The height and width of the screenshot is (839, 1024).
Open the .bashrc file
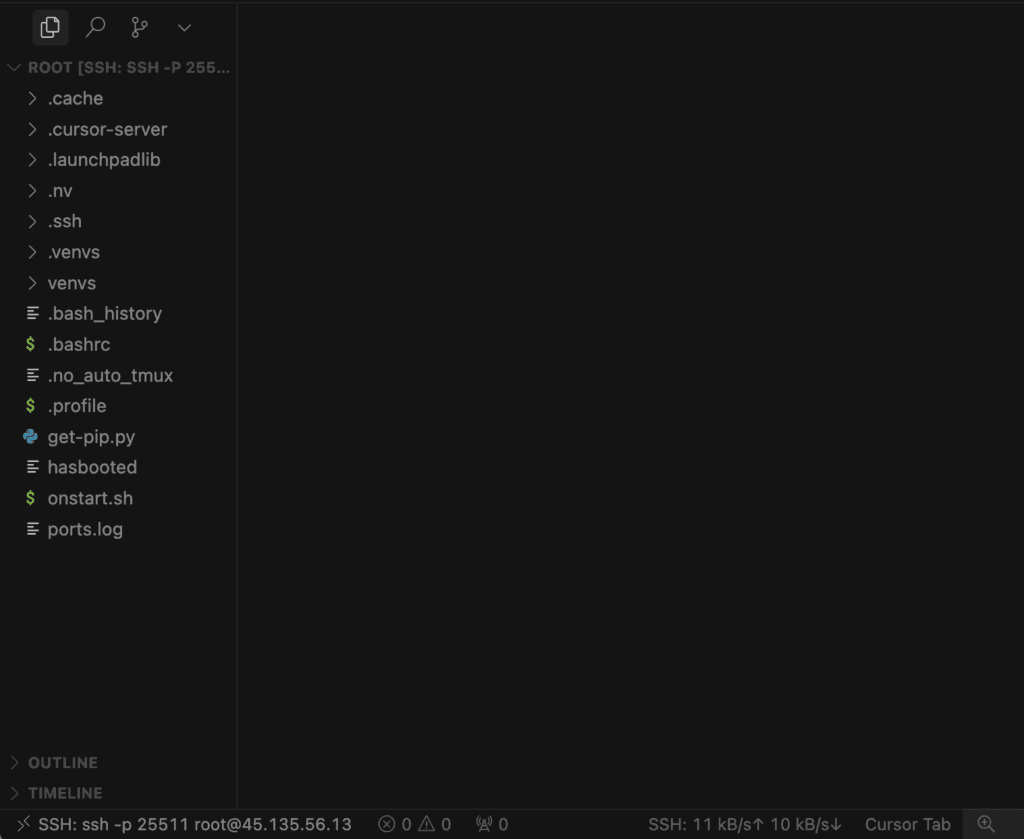(x=79, y=344)
